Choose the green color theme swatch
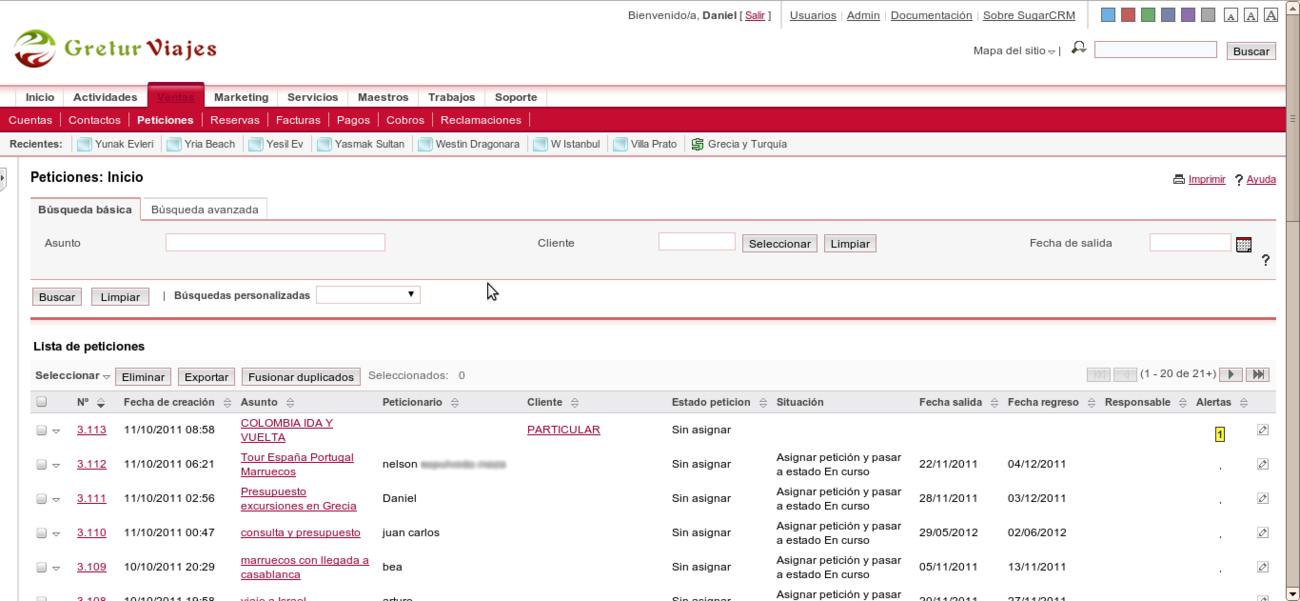 point(1148,15)
